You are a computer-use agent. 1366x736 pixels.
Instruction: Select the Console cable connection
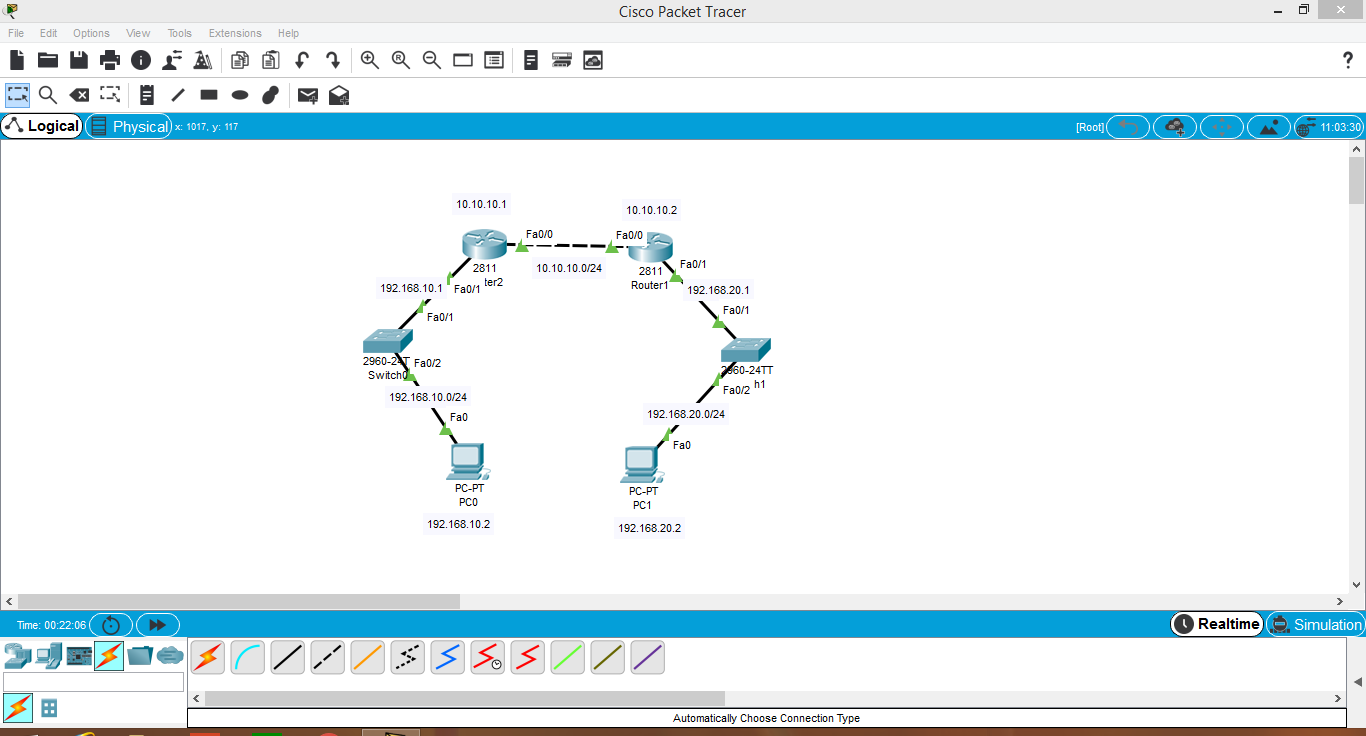[x=247, y=657]
